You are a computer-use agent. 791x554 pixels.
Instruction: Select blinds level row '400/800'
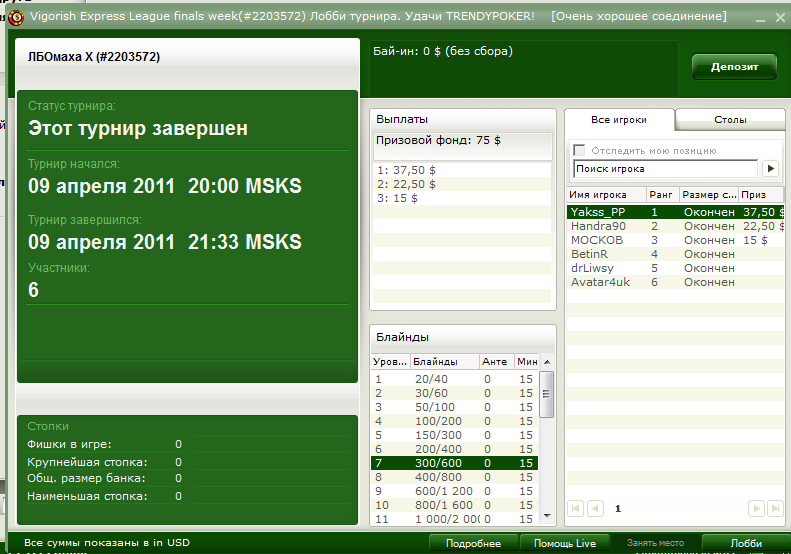click(x=455, y=477)
